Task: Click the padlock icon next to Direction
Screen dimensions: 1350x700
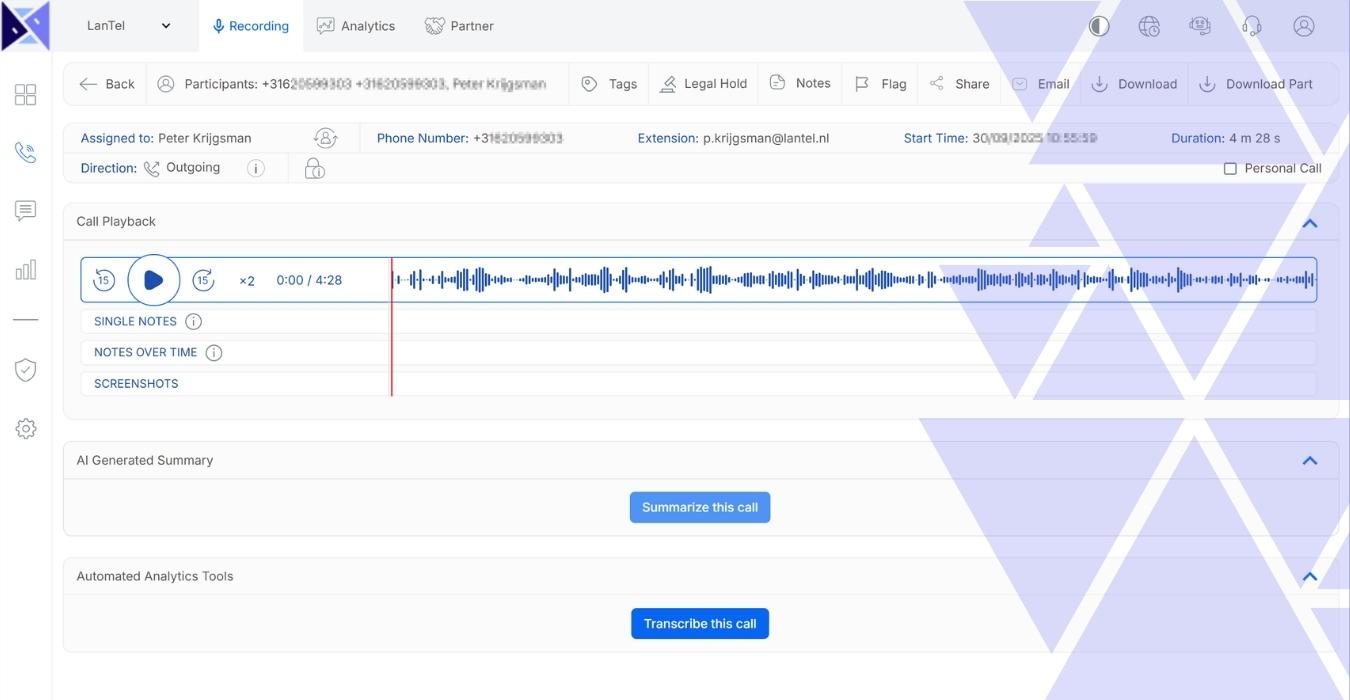Action: pyautogui.click(x=315, y=168)
